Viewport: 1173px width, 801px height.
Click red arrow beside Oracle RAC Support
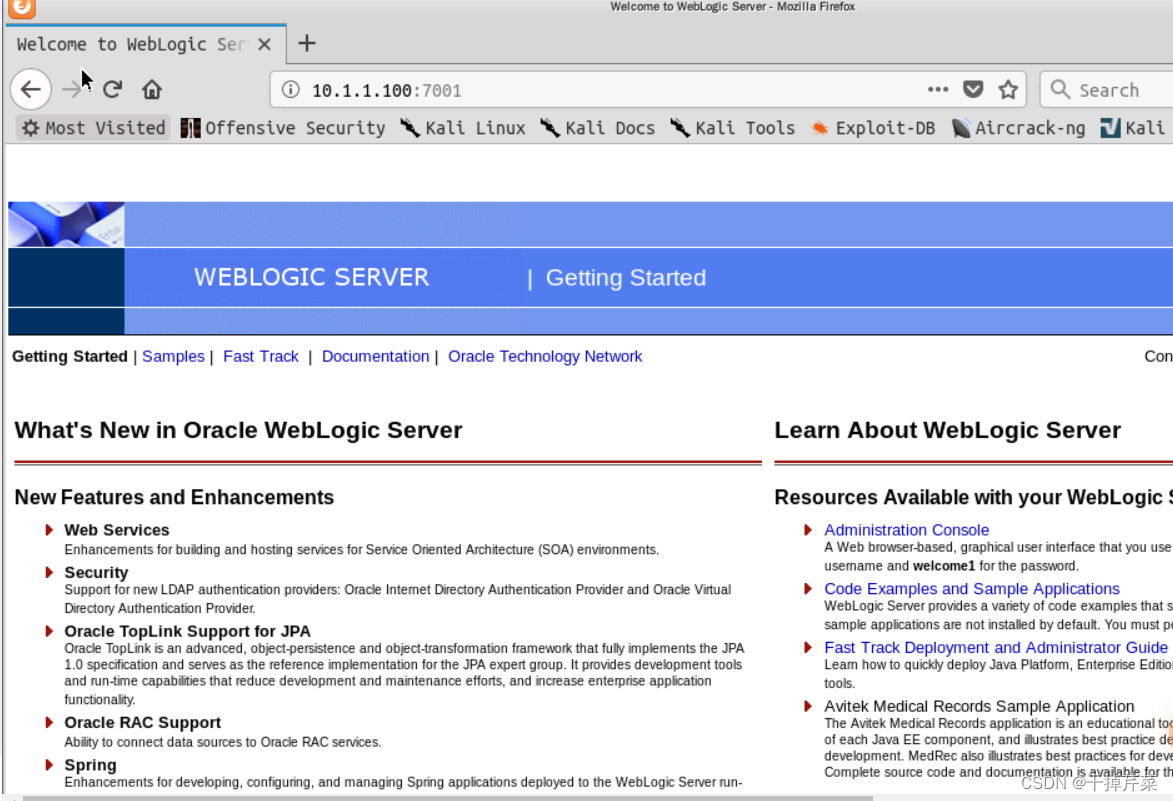[x=49, y=722]
